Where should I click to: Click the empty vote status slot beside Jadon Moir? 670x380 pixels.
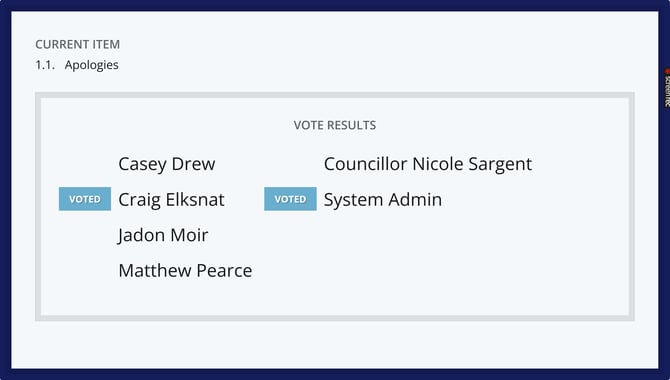(85, 235)
